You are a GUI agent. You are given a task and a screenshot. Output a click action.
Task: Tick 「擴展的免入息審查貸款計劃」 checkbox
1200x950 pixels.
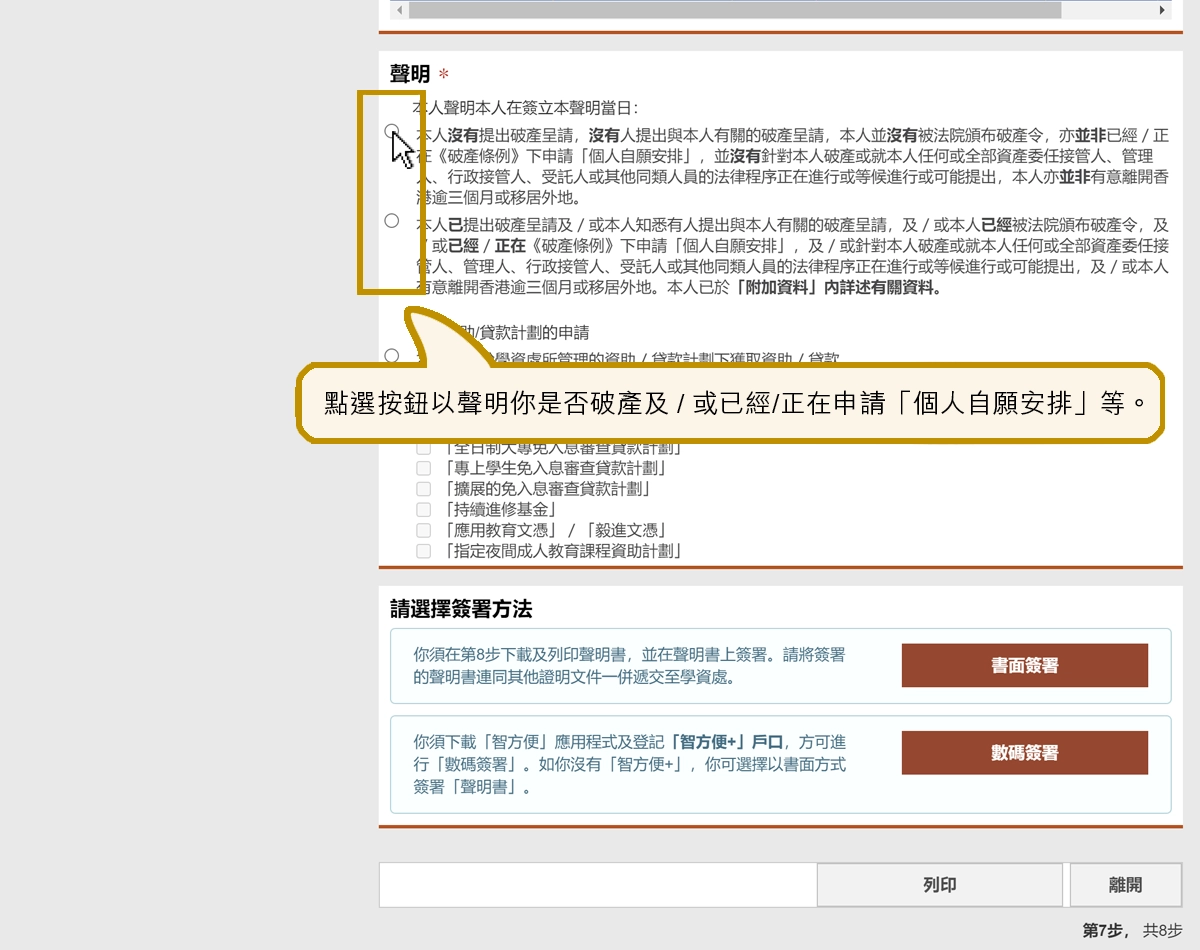coord(424,489)
